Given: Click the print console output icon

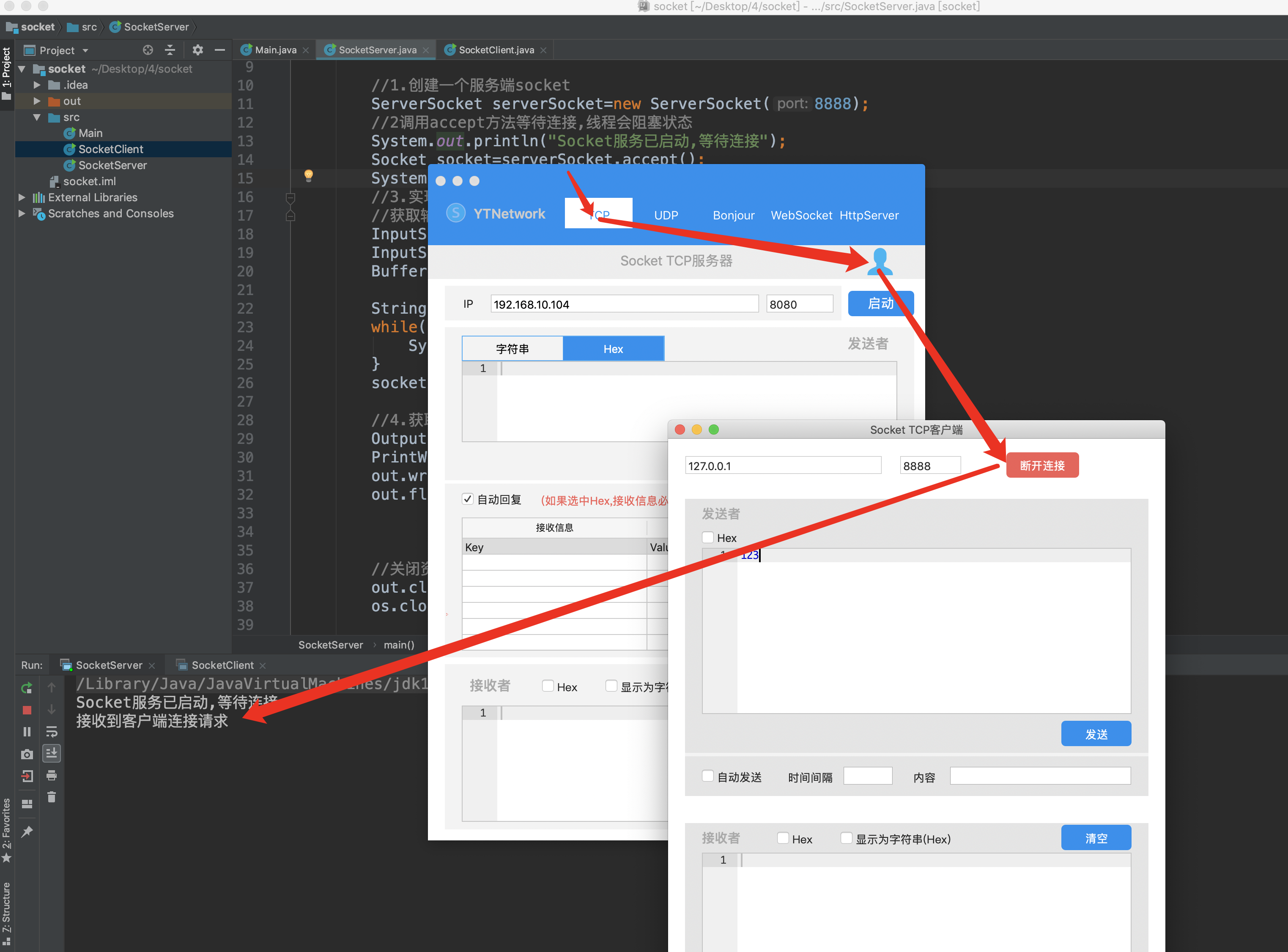Looking at the screenshot, I should click(x=52, y=776).
